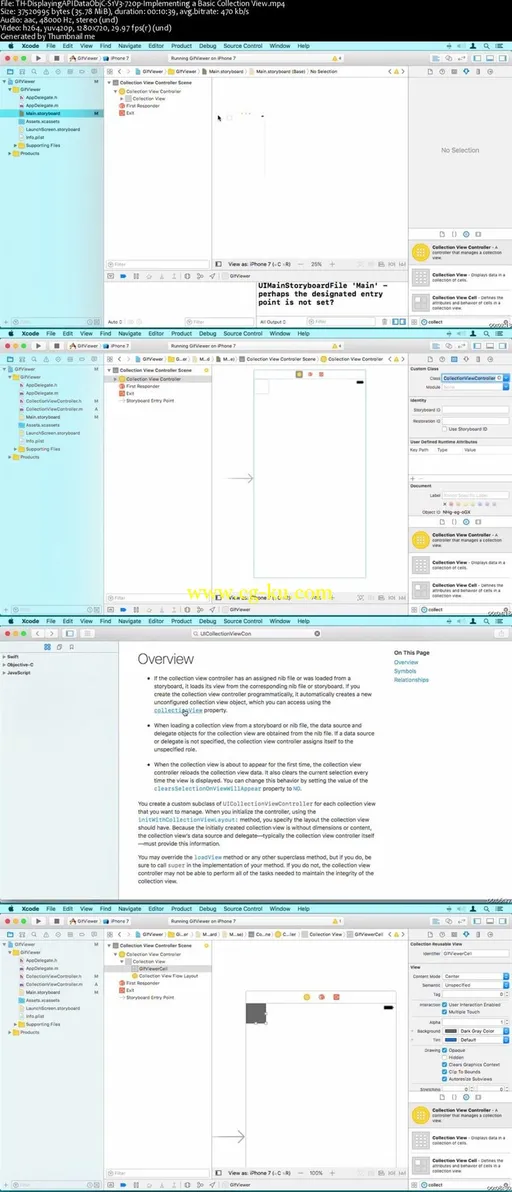512x1192 pixels.
Task: Open the File menu in the No Selection frame
Action: (51, 46)
